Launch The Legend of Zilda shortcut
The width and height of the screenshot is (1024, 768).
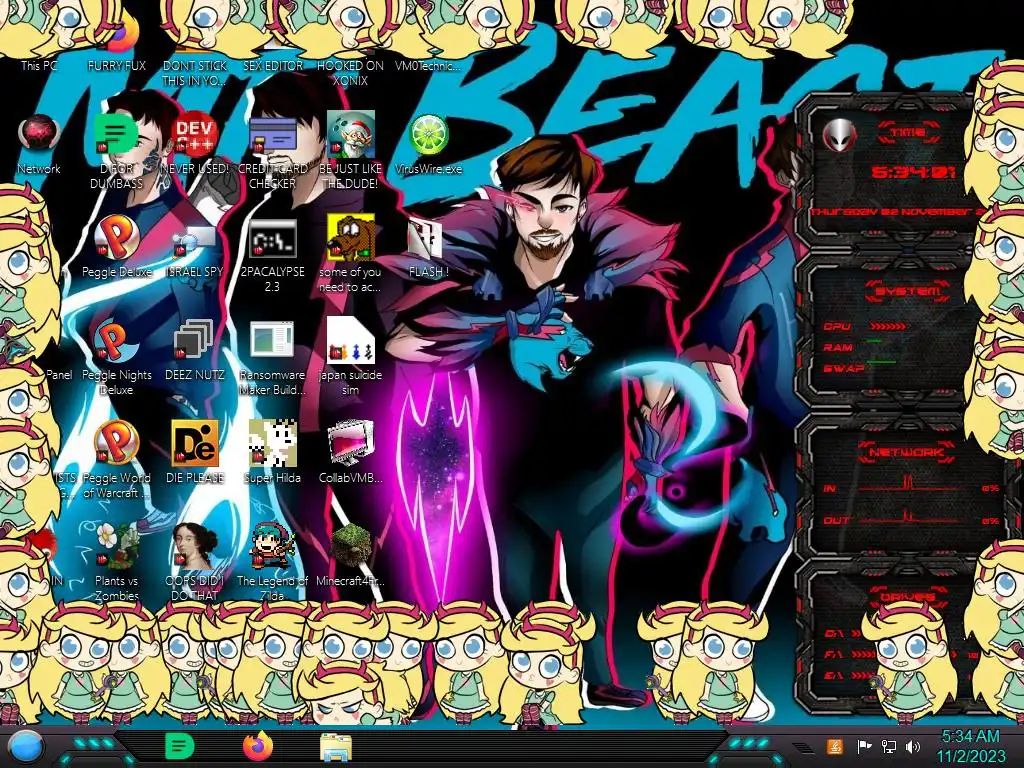click(x=272, y=546)
